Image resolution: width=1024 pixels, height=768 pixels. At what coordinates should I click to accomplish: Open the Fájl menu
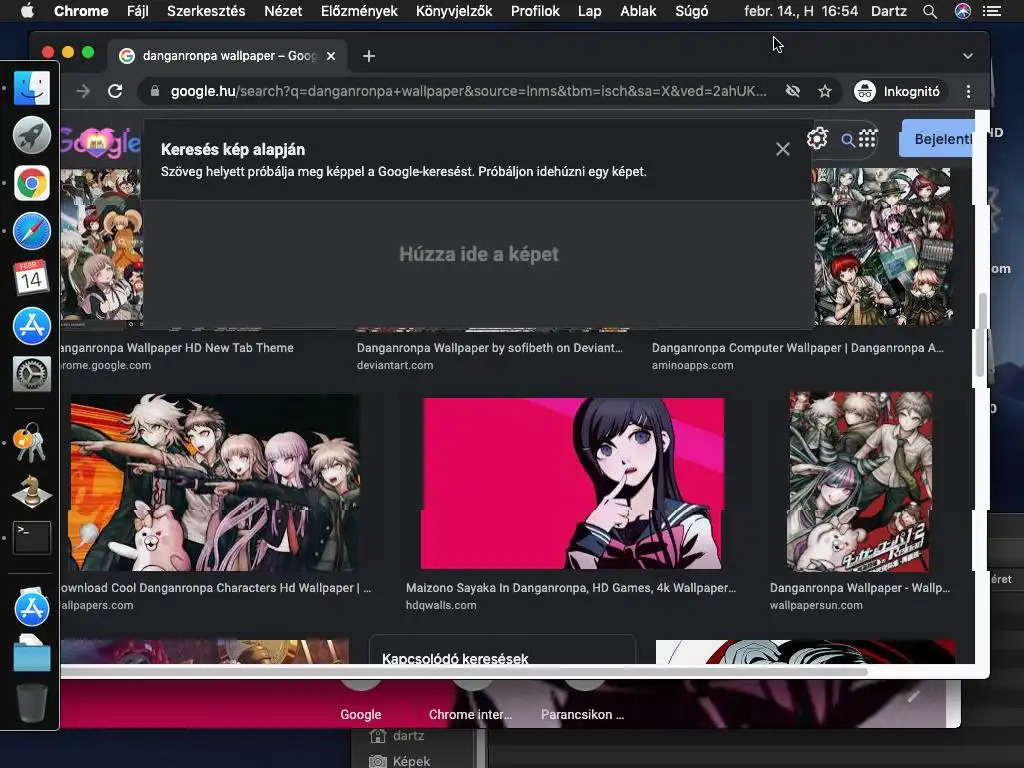tap(137, 11)
